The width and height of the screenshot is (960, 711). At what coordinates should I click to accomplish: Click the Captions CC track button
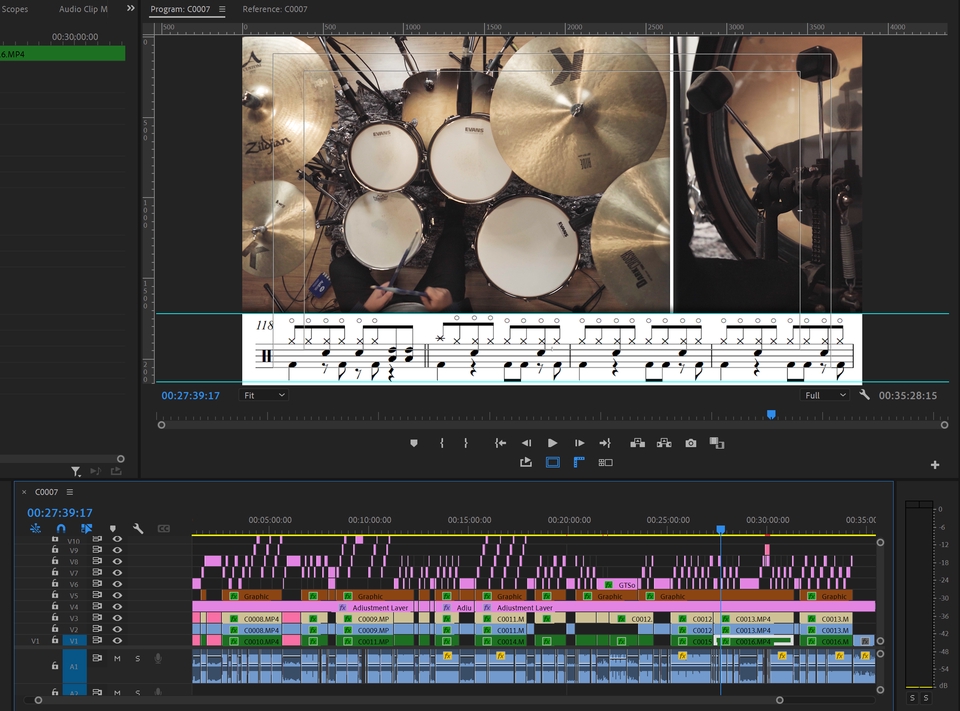coord(163,529)
